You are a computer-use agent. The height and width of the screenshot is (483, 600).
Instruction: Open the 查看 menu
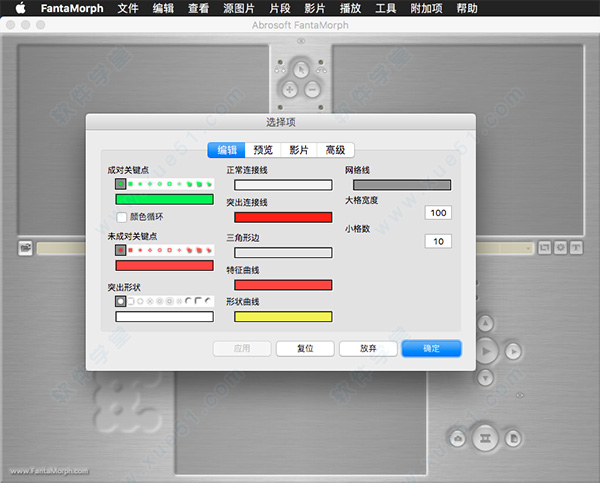(199, 8)
